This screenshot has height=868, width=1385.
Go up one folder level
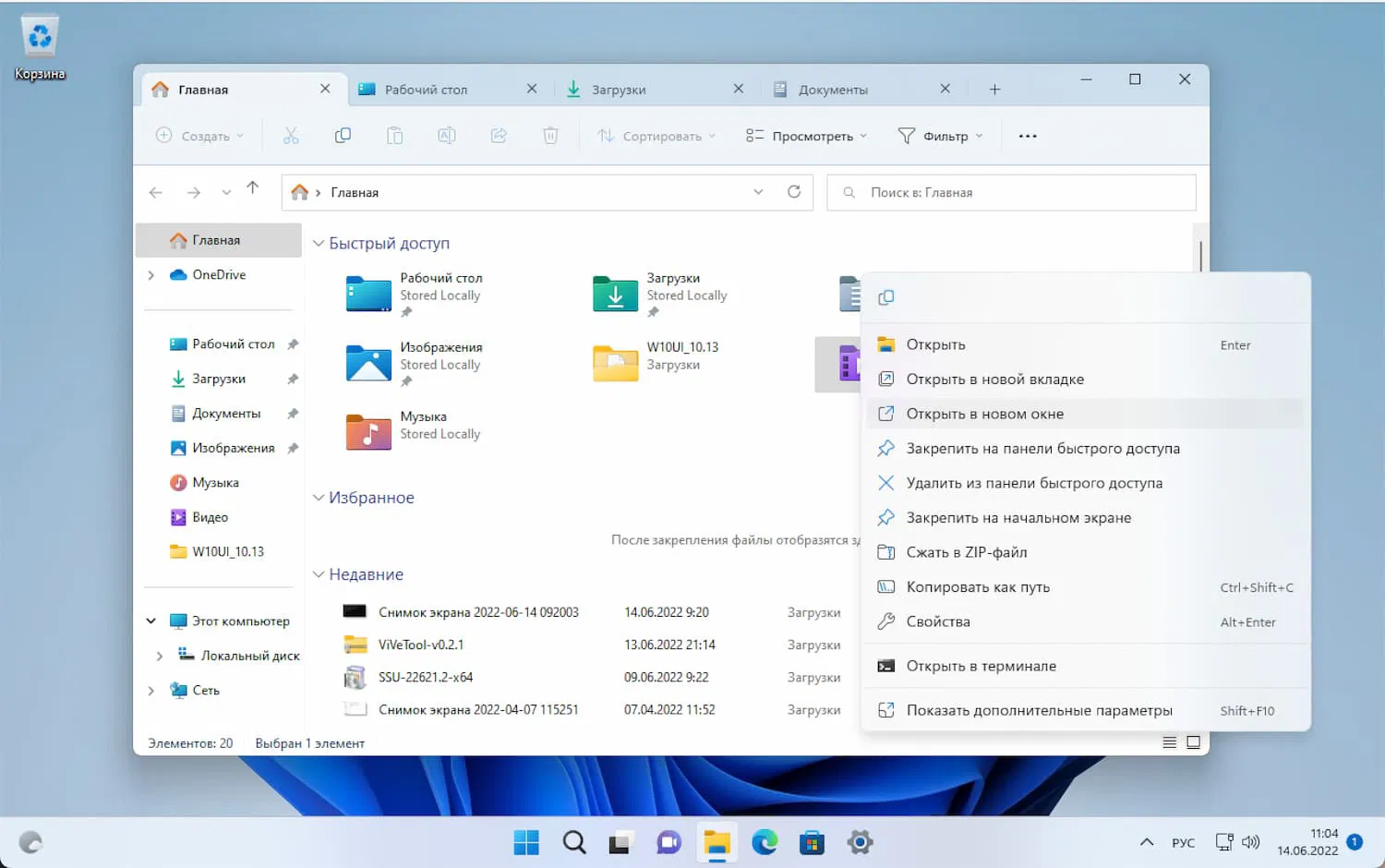253,187
